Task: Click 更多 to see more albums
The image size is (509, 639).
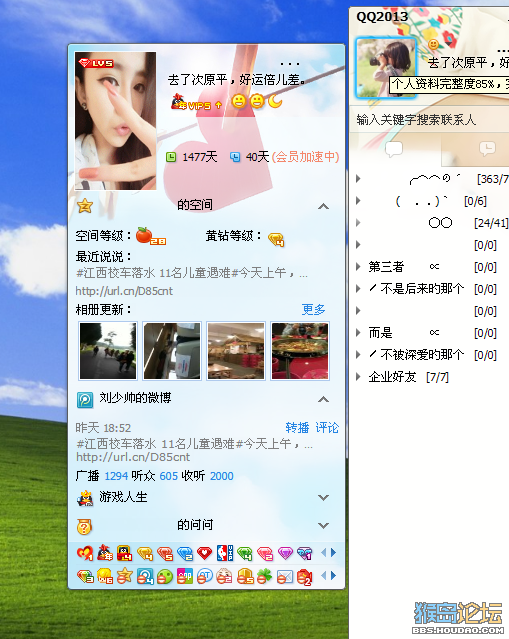Action: (x=313, y=310)
